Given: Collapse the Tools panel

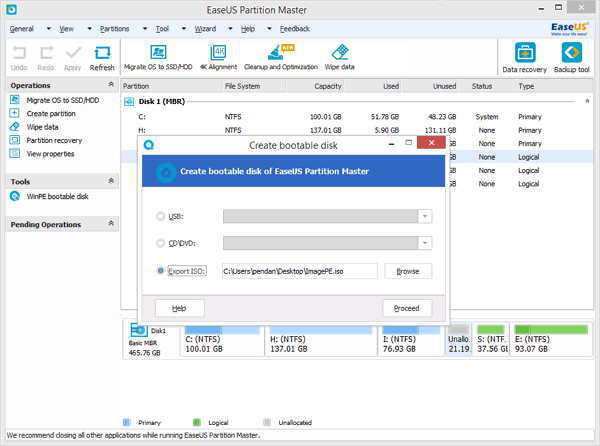Looking at the screenshot, I should point(111,181).
